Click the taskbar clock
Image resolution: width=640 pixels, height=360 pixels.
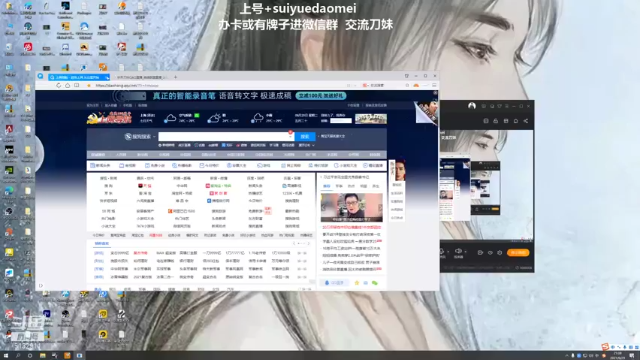618,356
